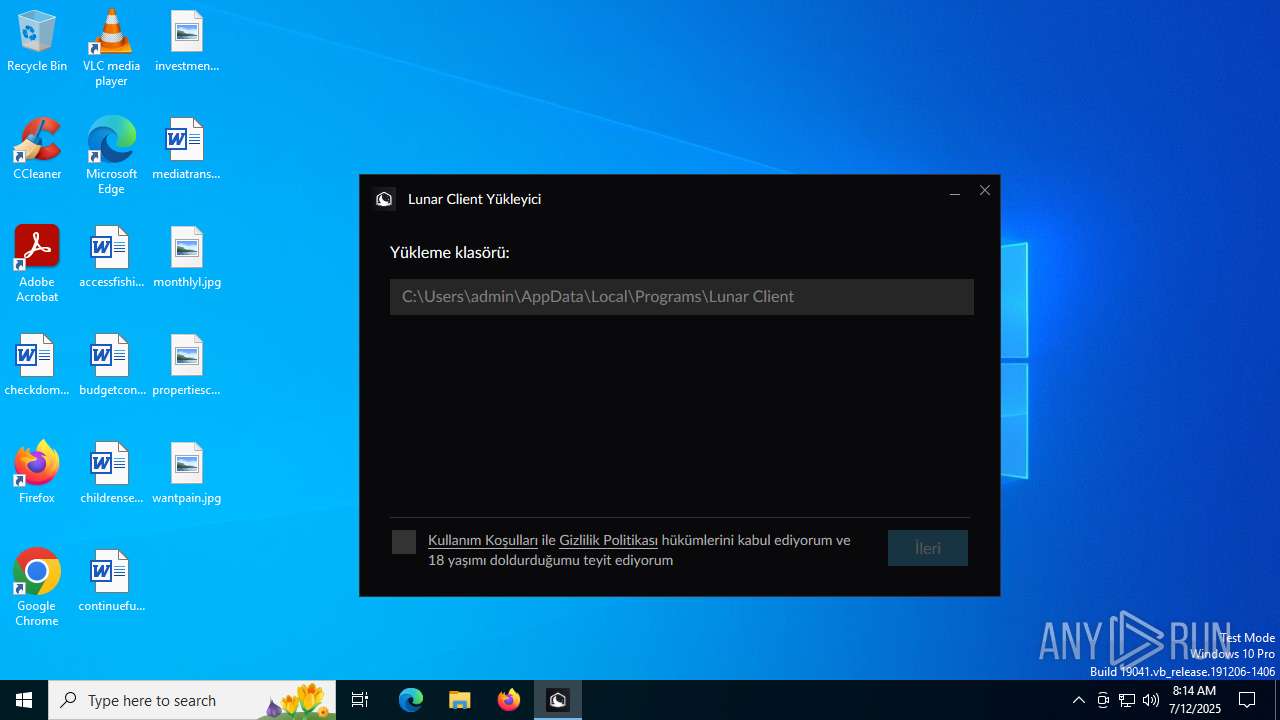
Task: Select the wantpain.jpg file icon
Action: [x=187, y=474]
